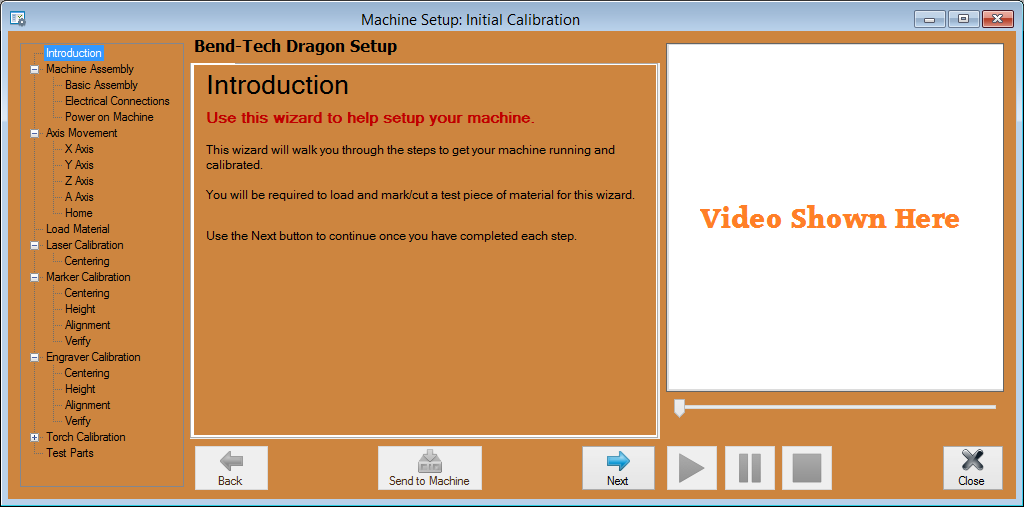Go to the Next step
This screenshot has width=1024, height=507.
(618, 468)
